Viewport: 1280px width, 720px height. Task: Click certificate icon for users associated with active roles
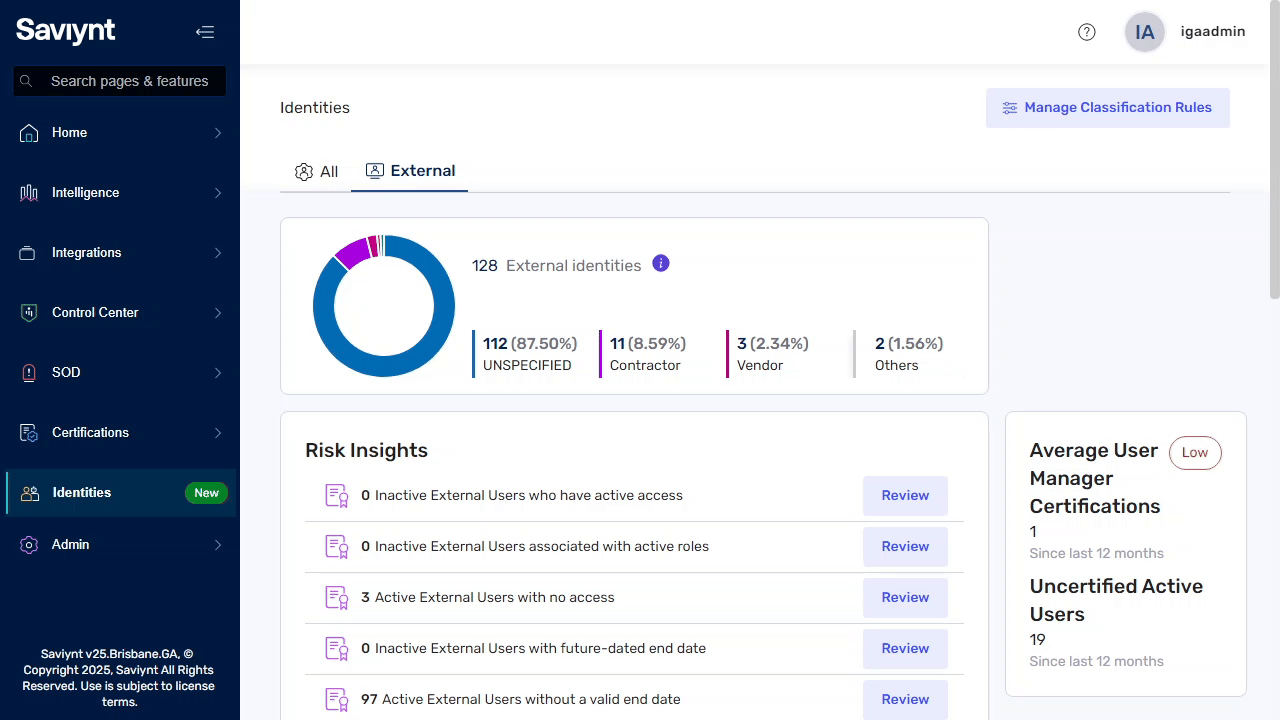(337, 547)
